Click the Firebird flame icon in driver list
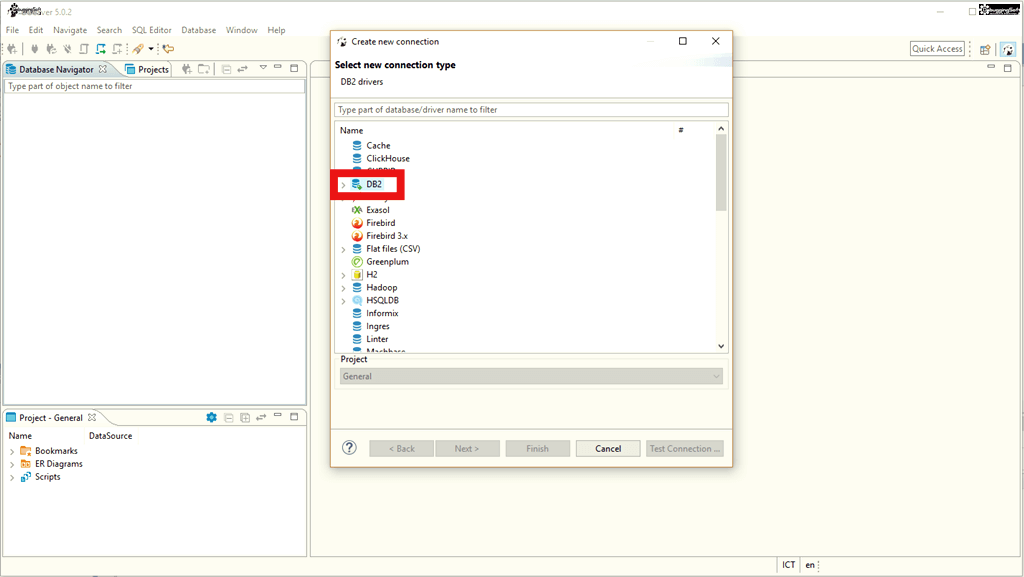The height and width of the screenshot is (577, 1024). click(357, 223)
